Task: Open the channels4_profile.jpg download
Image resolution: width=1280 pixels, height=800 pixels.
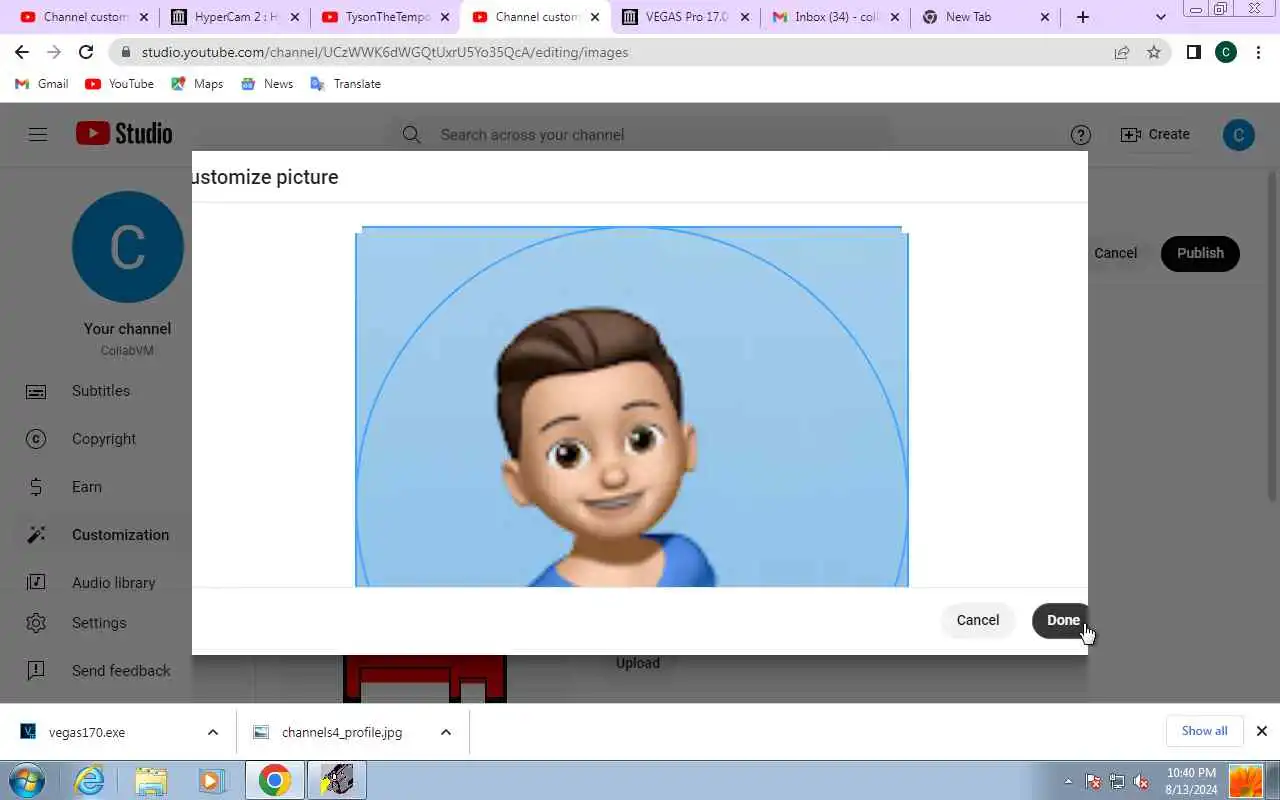Action: (341, 732)
